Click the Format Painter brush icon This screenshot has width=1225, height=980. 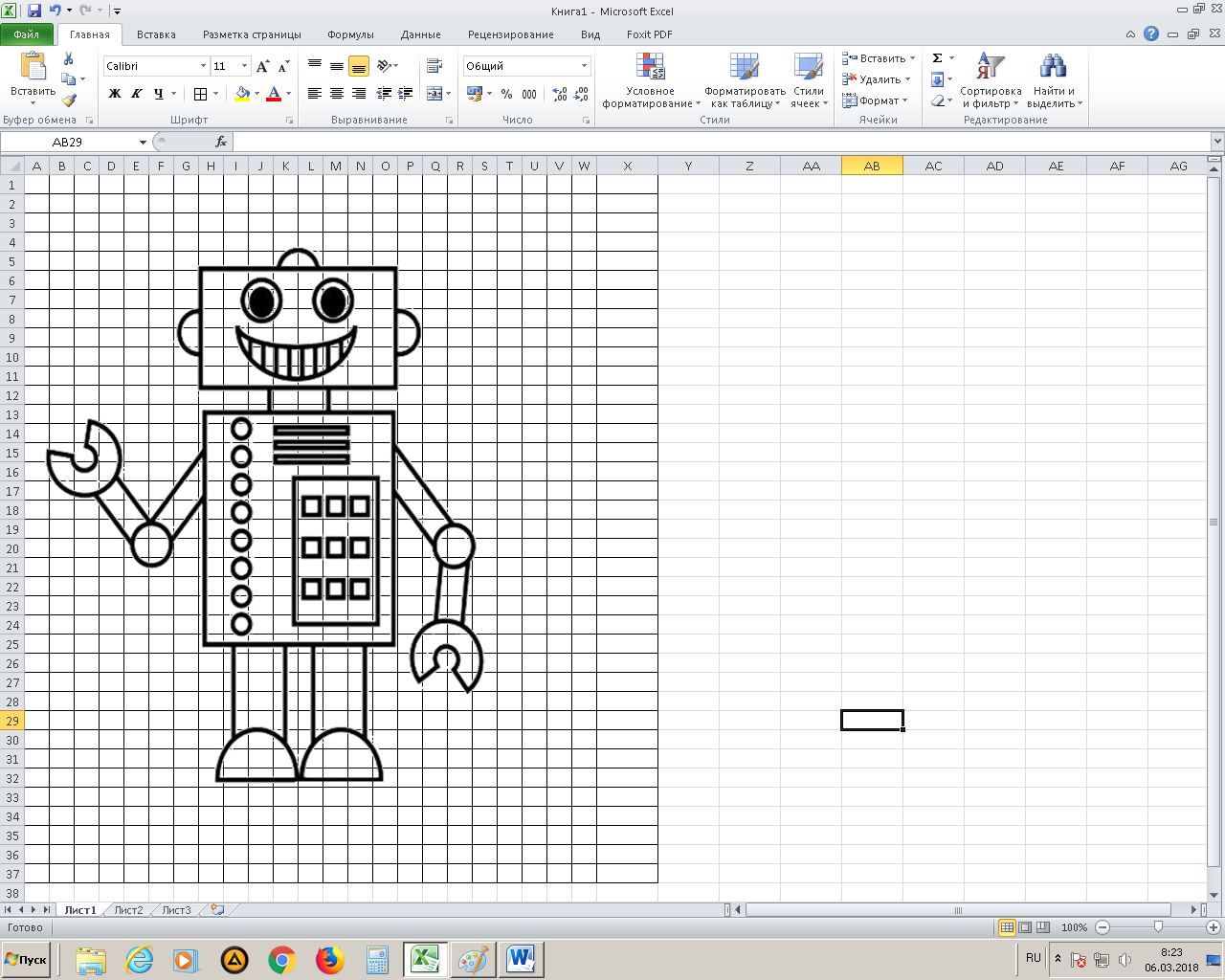tap(69, 100)
